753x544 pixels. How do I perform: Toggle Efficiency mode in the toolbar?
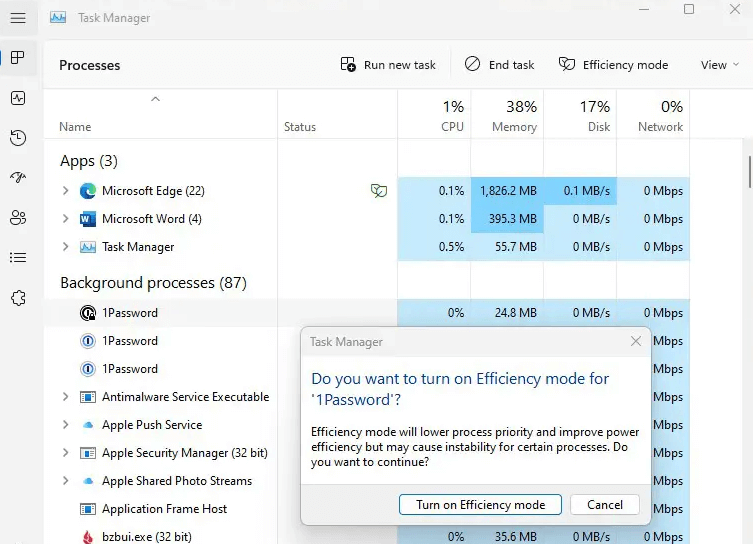pos(613,65)
